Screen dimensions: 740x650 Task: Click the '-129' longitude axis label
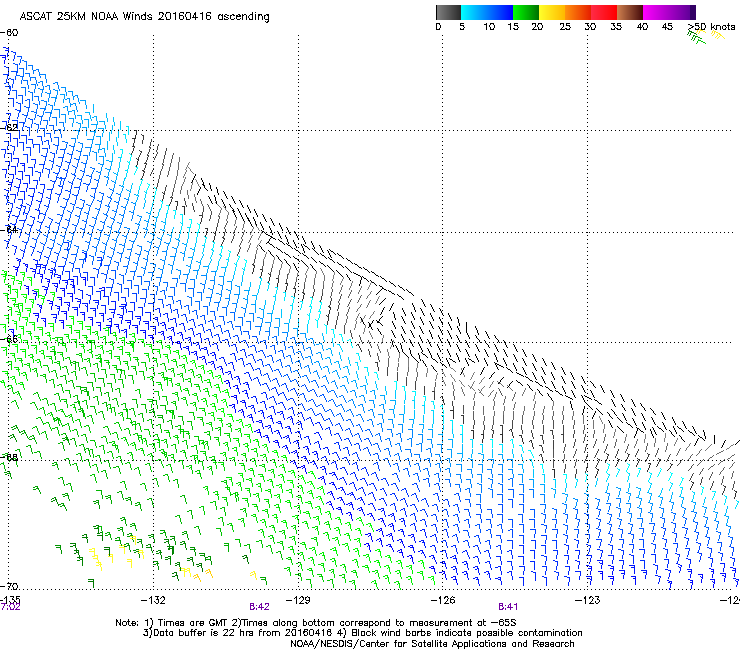tap(298, 600)
